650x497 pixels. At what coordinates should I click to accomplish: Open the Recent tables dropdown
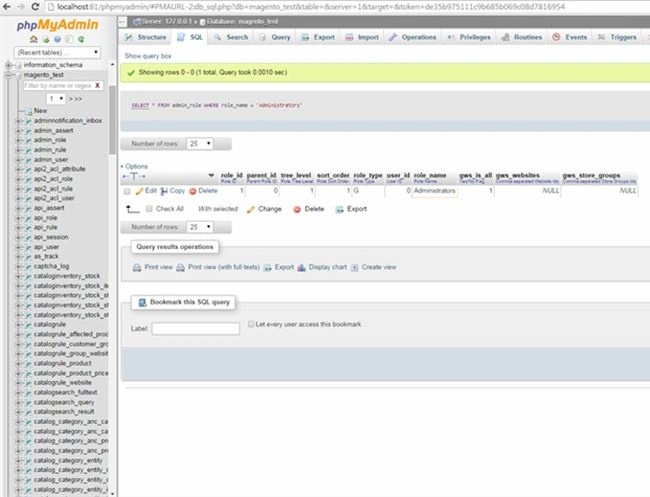pos(57,52)
